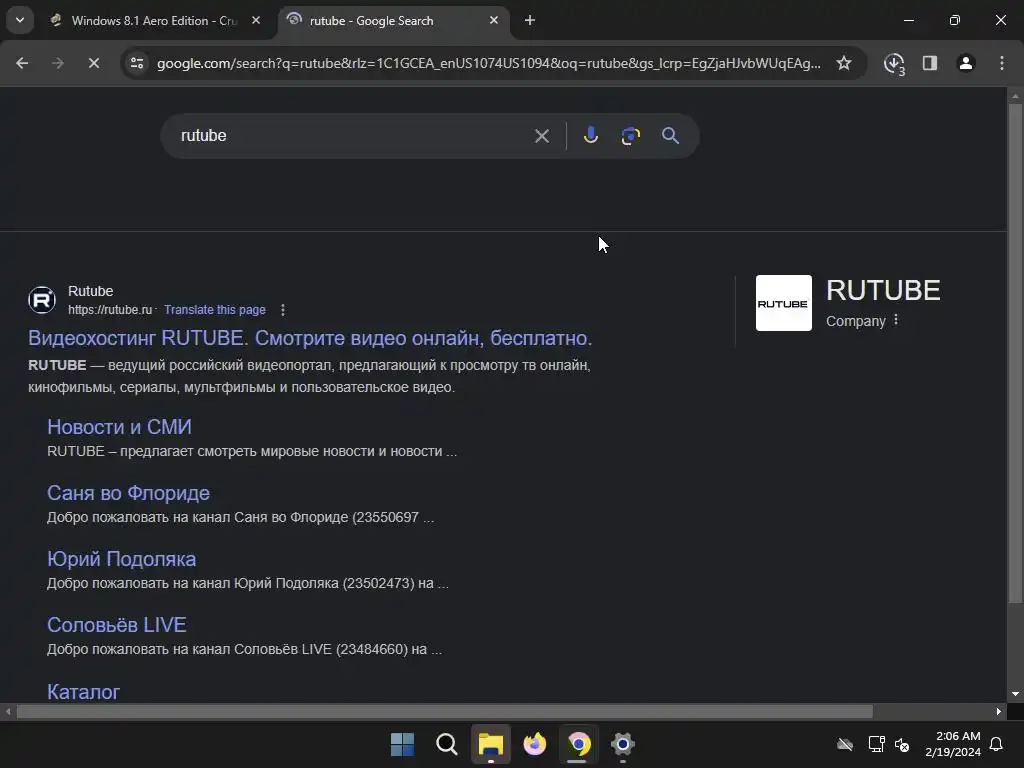
Task: Click Translate this page link
Action: pos(215,310)
